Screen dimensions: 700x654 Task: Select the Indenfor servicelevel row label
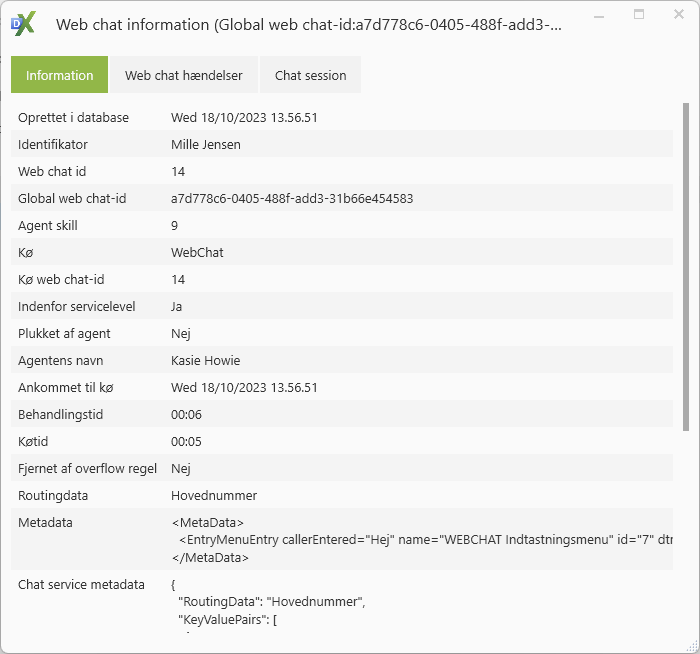[x=77, y=307]
